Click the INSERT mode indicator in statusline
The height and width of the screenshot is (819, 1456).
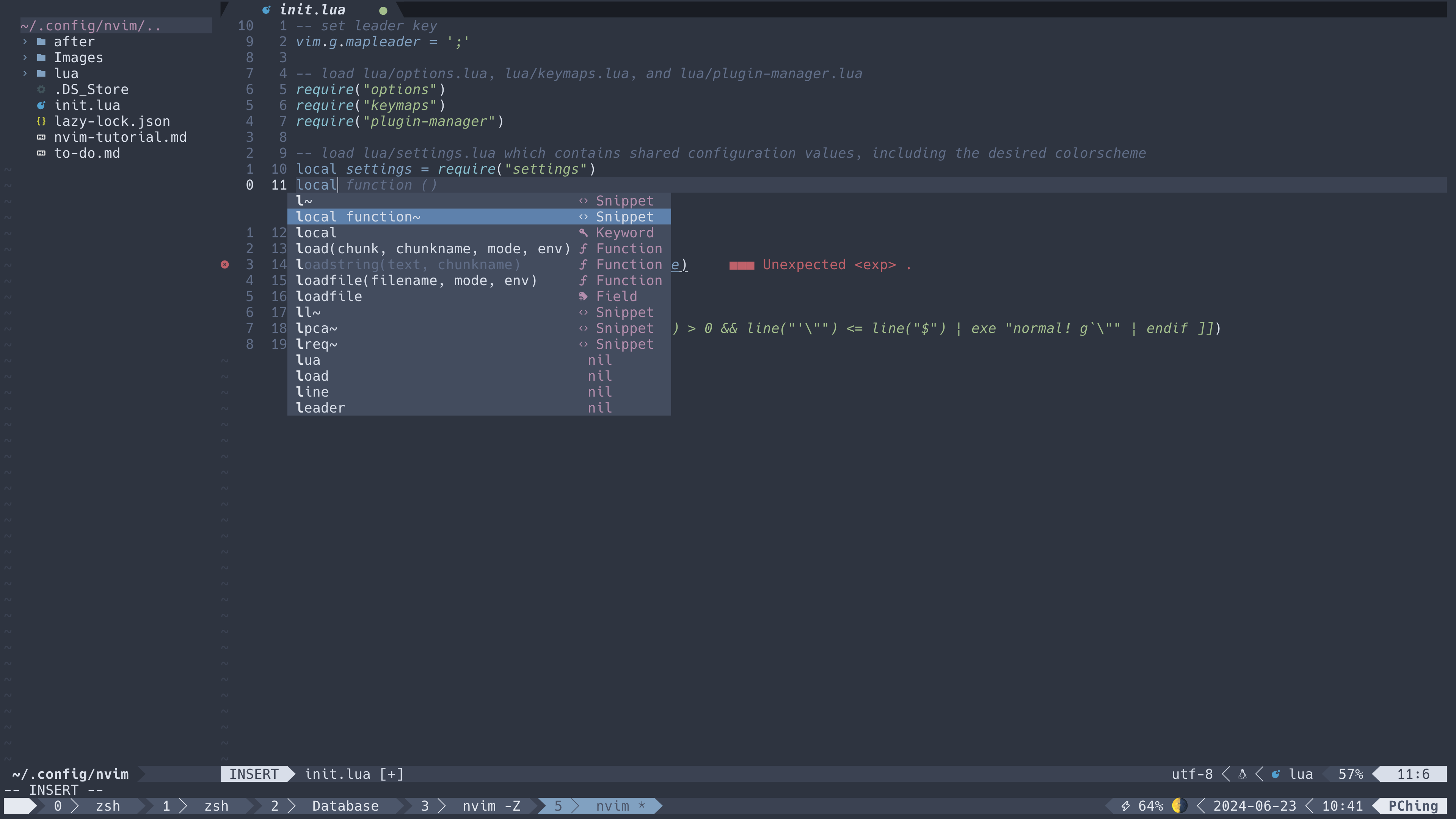[x=254, y=774]
